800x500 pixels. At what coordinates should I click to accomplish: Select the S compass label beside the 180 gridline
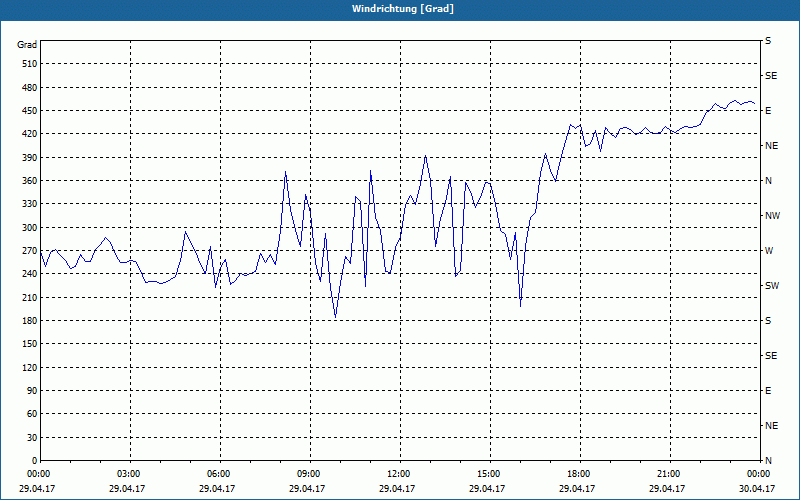(768, 321)
